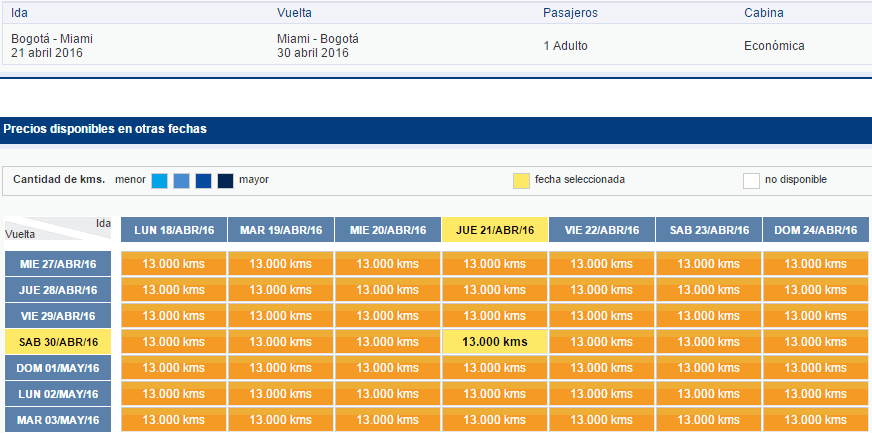Pick 13.000 kms for SAB 23 and DOM 01/MAY
The height and width of the screenshot is (433, 872).
pyautogui.click(x=708, y=367)
